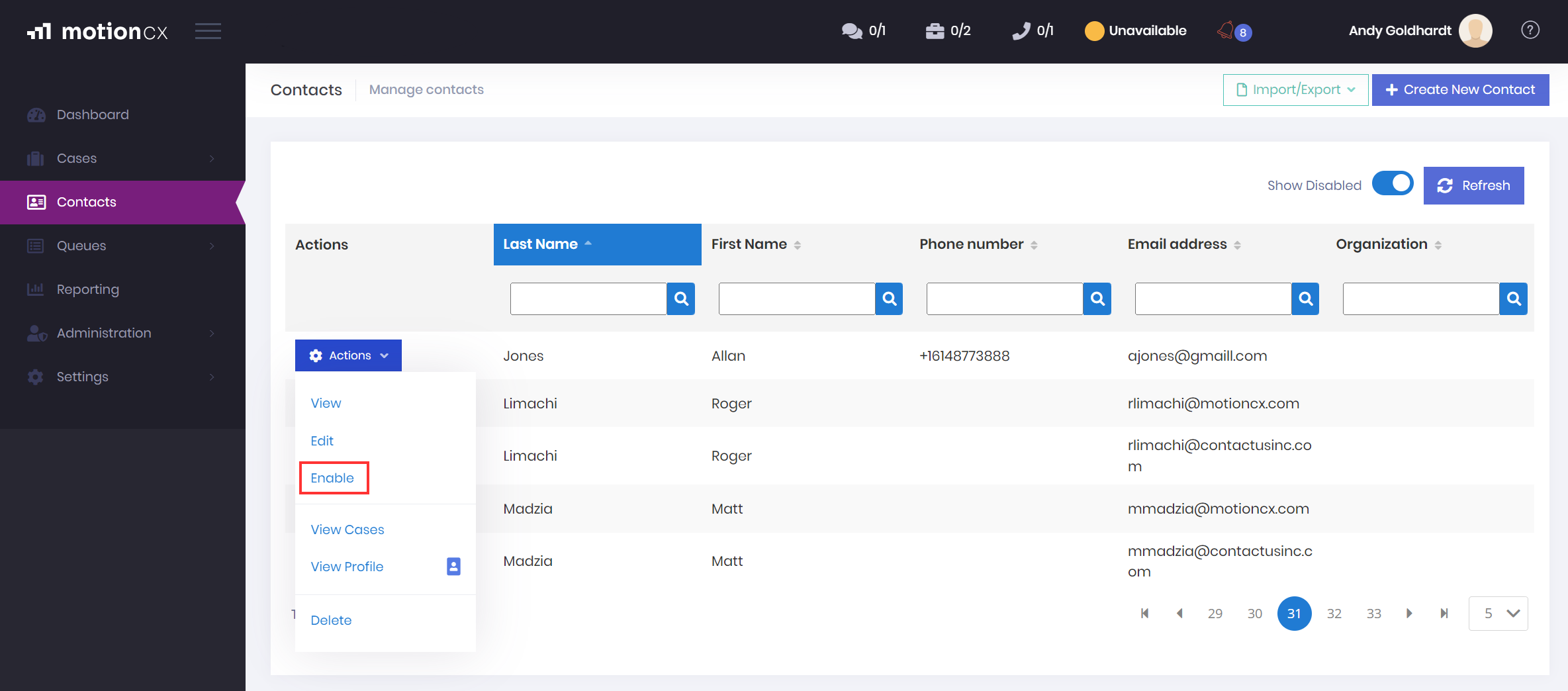
Task: Click the Refresh button
Action: [x=1473, y=185]
